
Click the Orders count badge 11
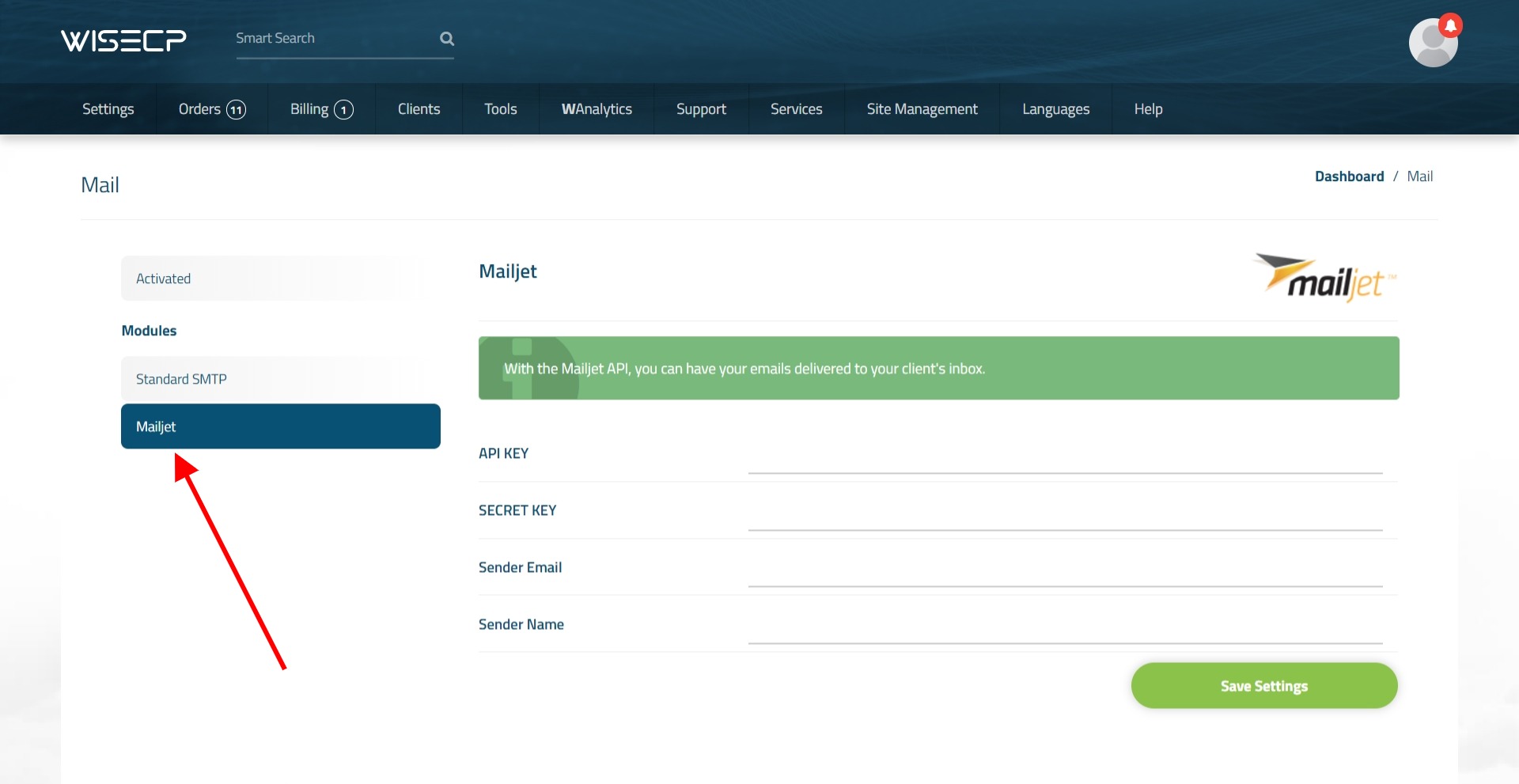coord(236,109)
